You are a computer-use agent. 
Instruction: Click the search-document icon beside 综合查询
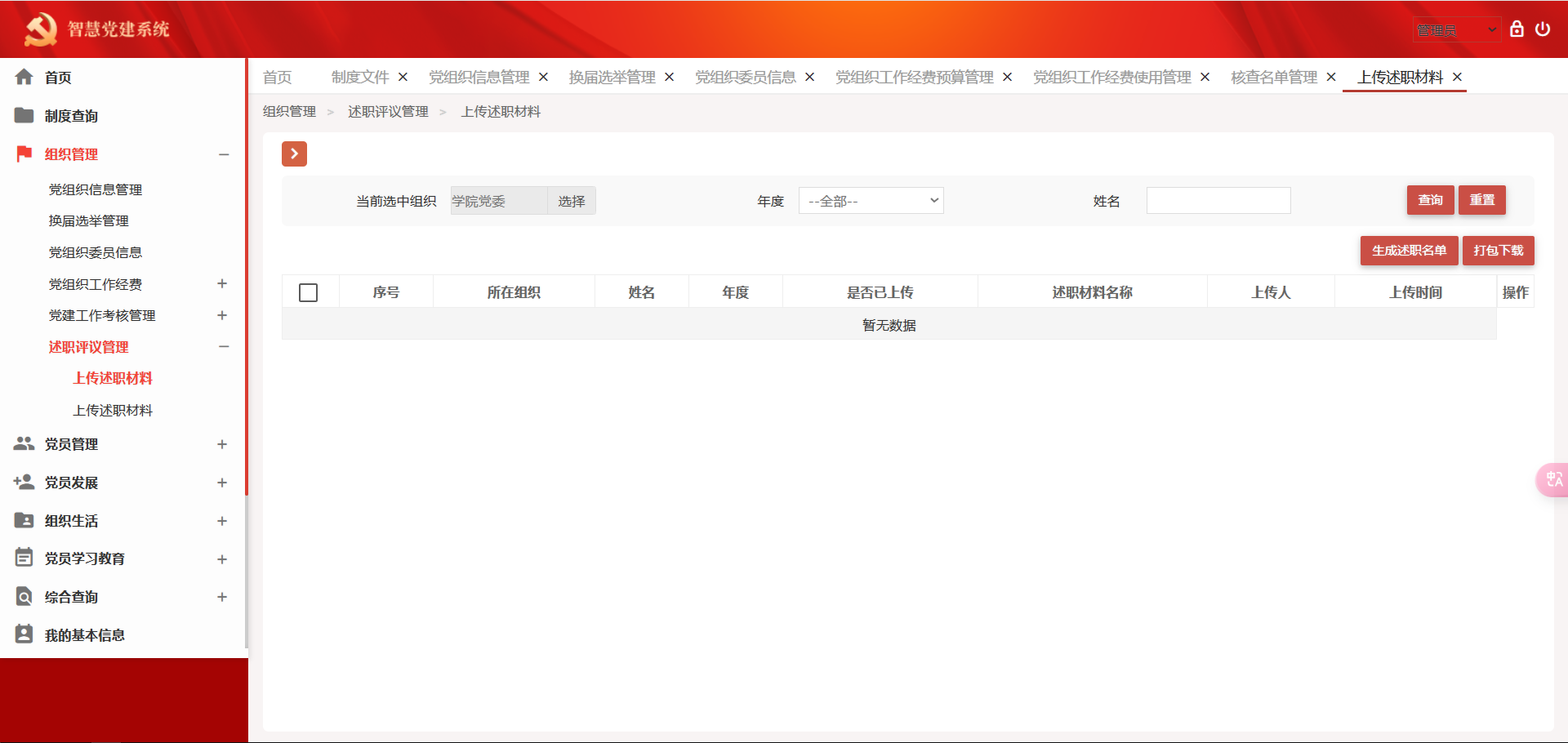(24, 596)
